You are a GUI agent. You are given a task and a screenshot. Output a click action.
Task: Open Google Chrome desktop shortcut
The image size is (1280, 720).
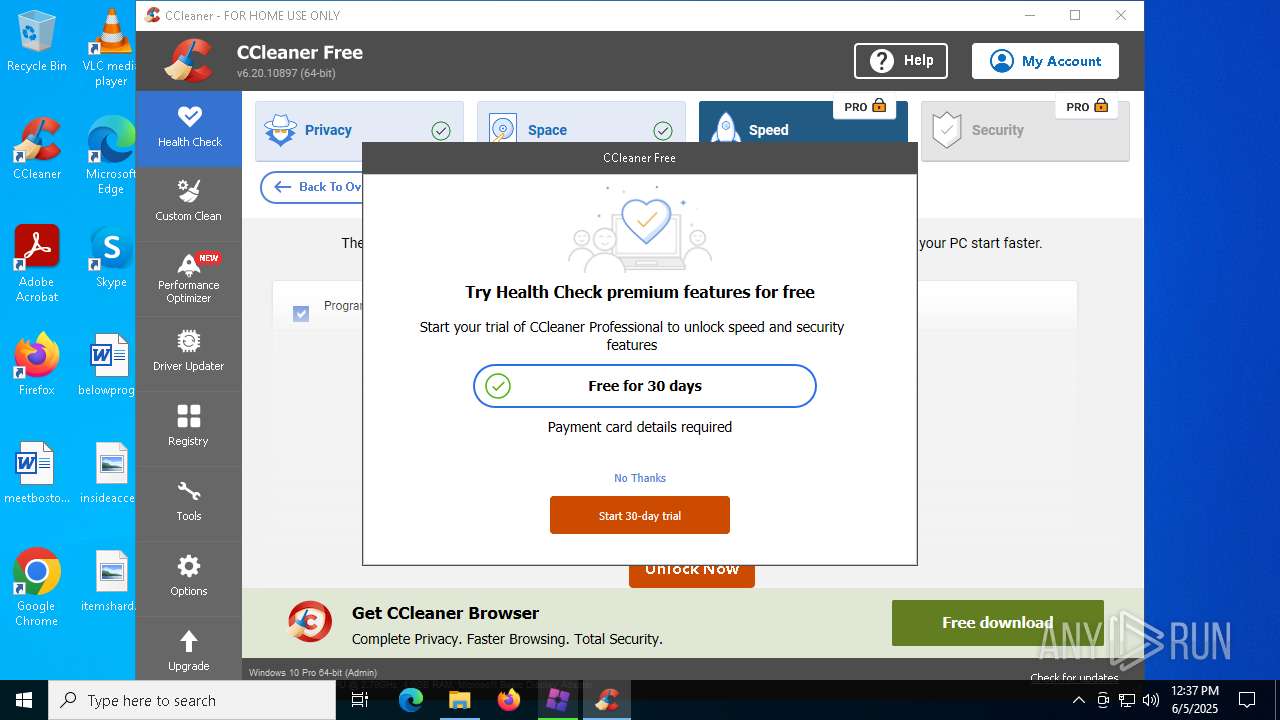[37, 588]
